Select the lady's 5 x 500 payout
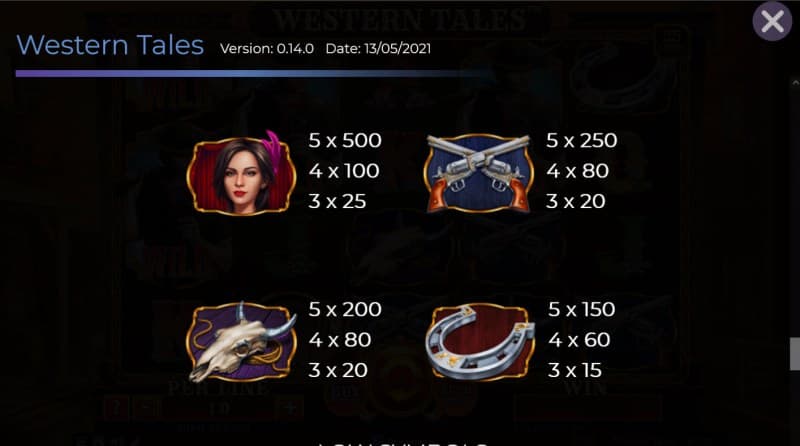This screenshot has height=446, width=800. click(x=345, y=140)
